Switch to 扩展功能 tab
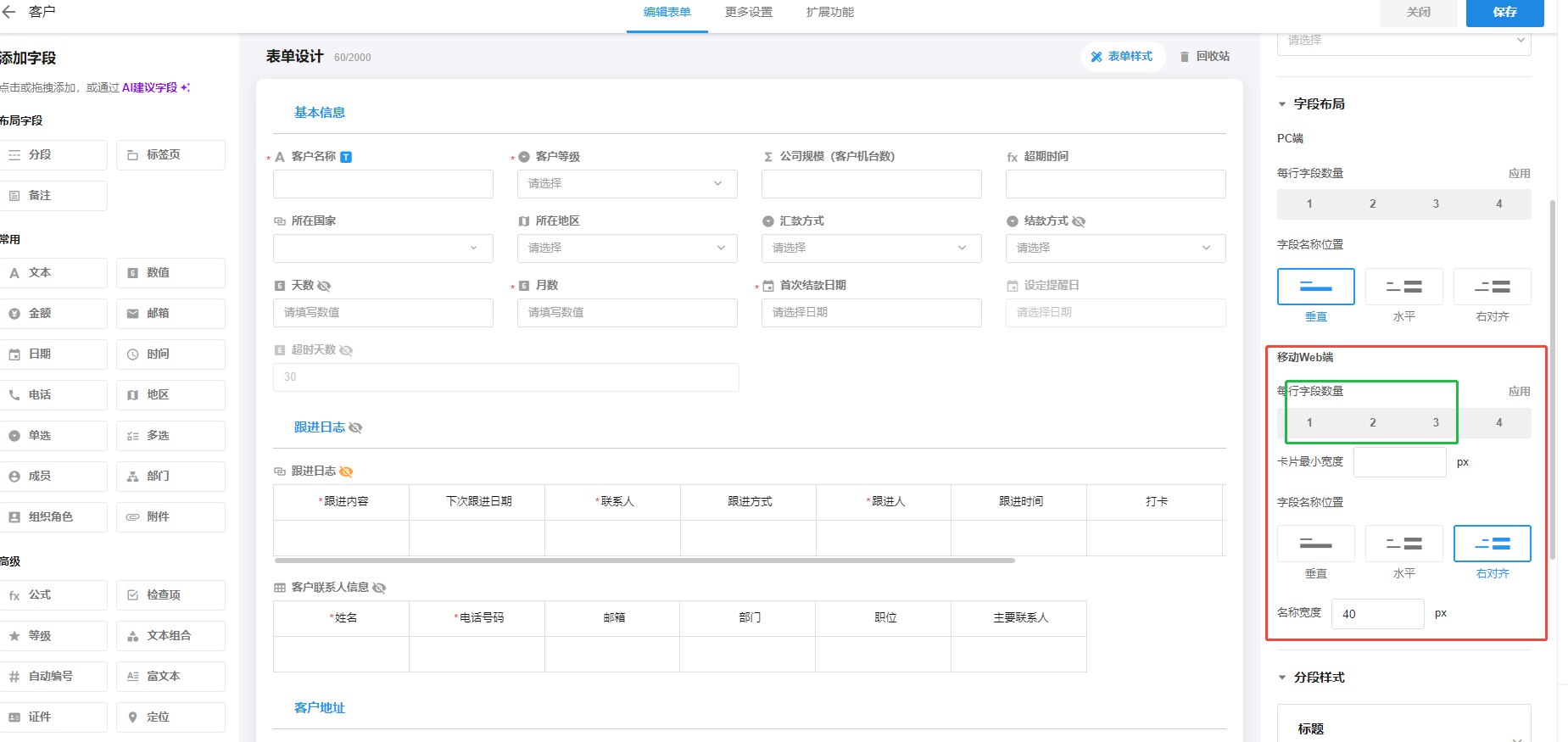This screenshot has width=1568, height=742. [x=830, y=13]
